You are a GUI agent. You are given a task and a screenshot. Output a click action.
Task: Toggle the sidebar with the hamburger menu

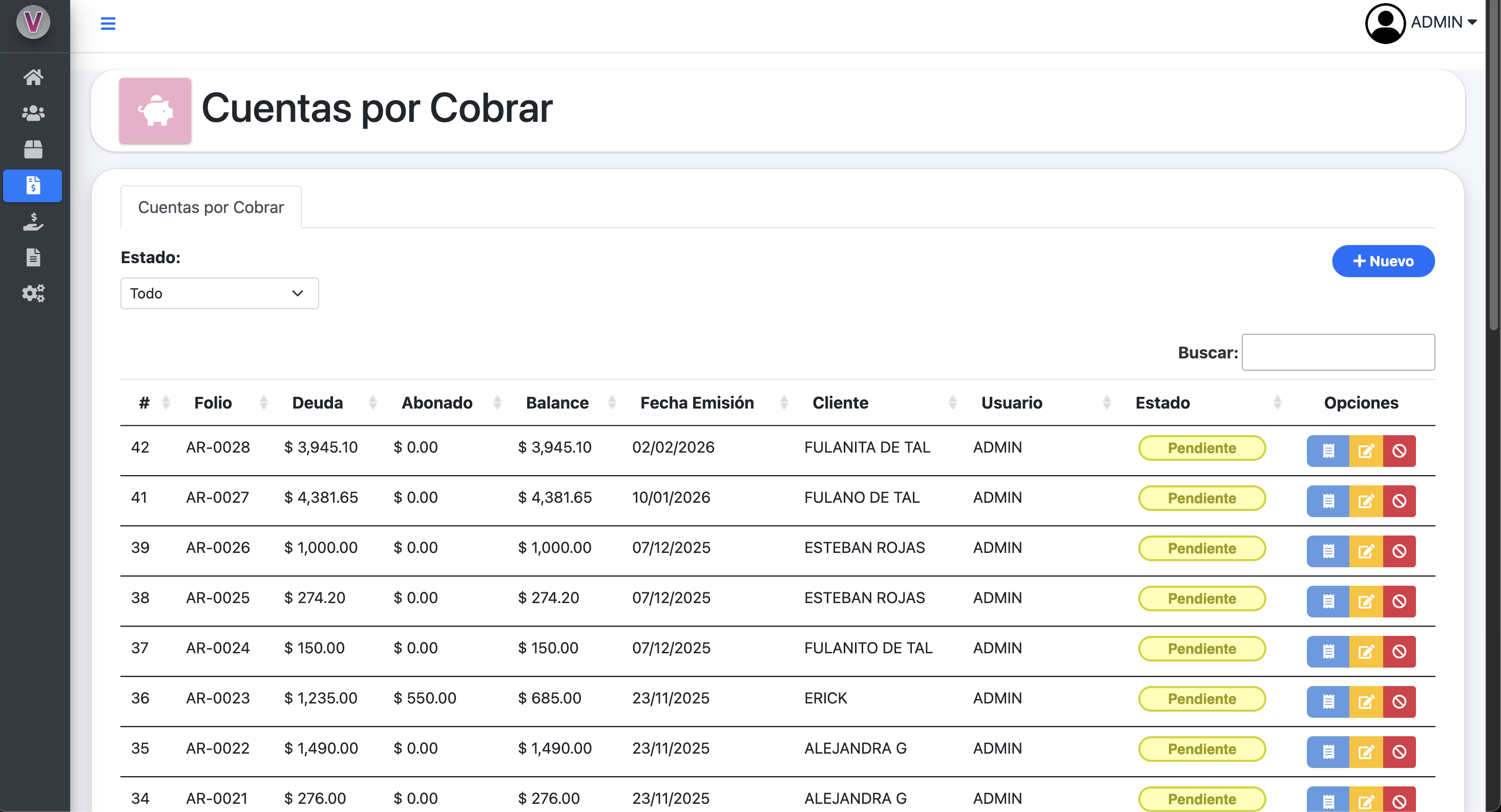point(108,24)
